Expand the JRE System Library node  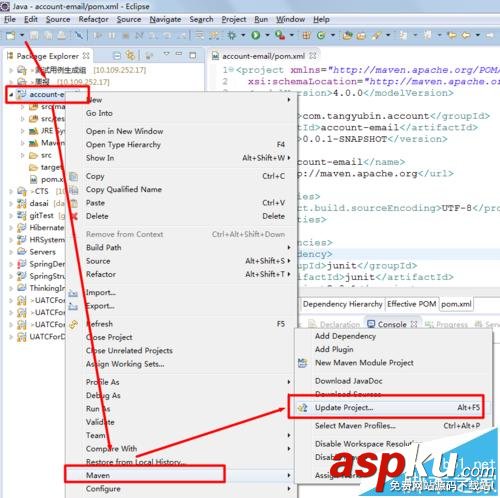click(x=23, y=131)
